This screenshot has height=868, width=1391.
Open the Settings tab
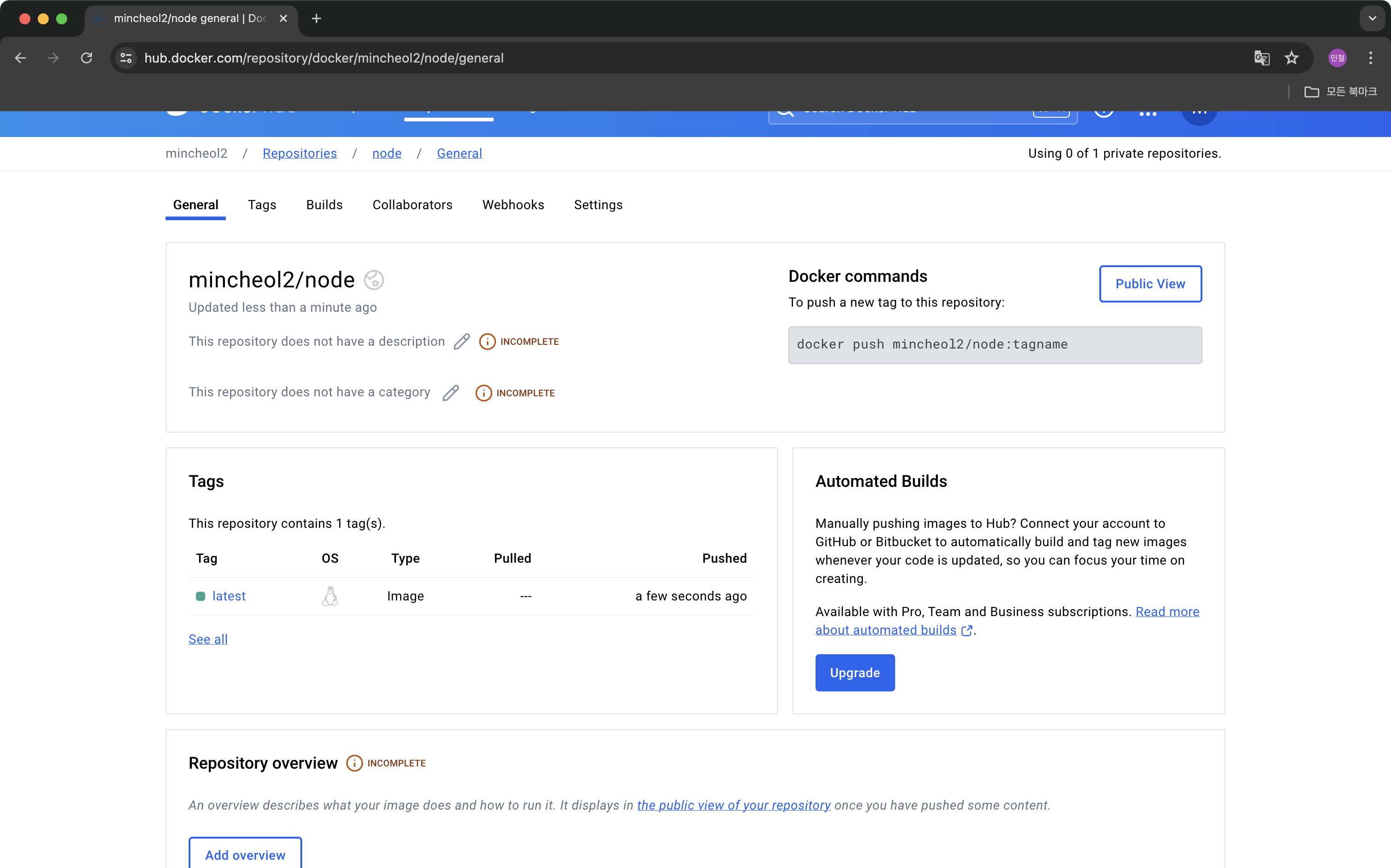[598, 205]
